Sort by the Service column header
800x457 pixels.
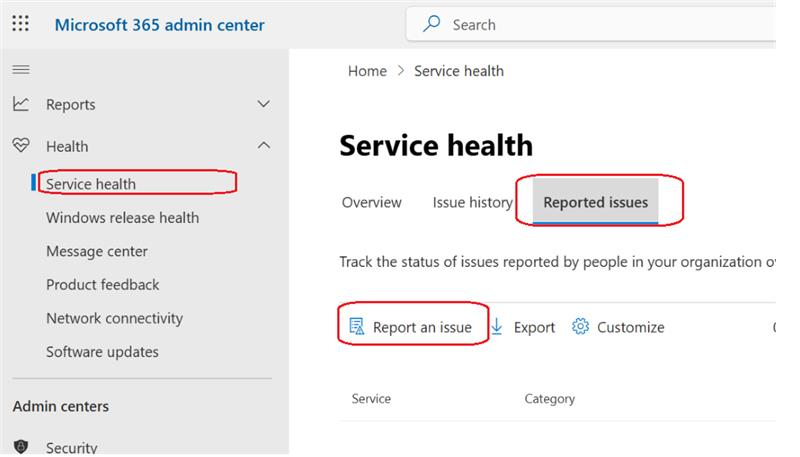(x=371, y=399)
